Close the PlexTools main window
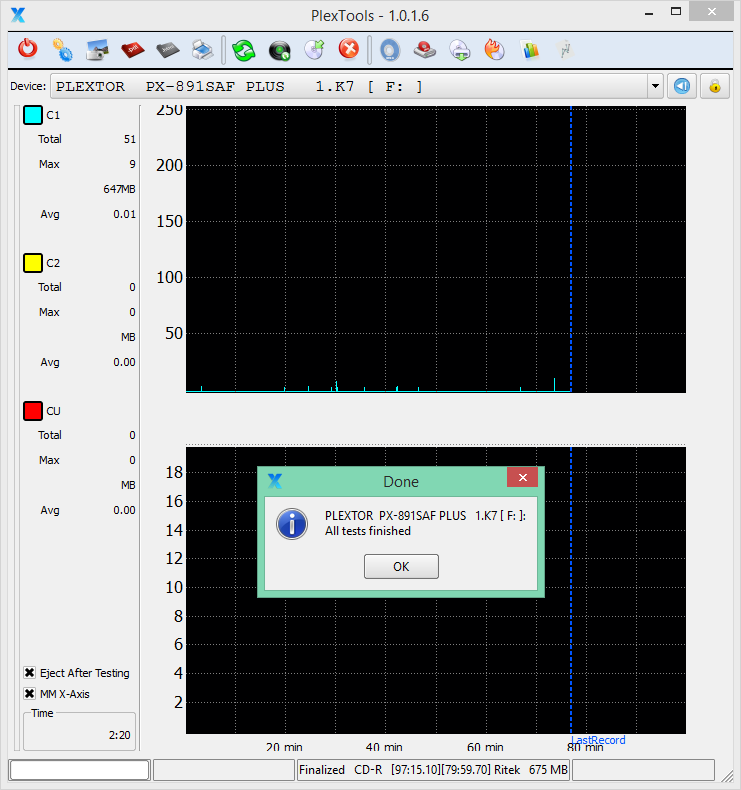 (711, 11)
